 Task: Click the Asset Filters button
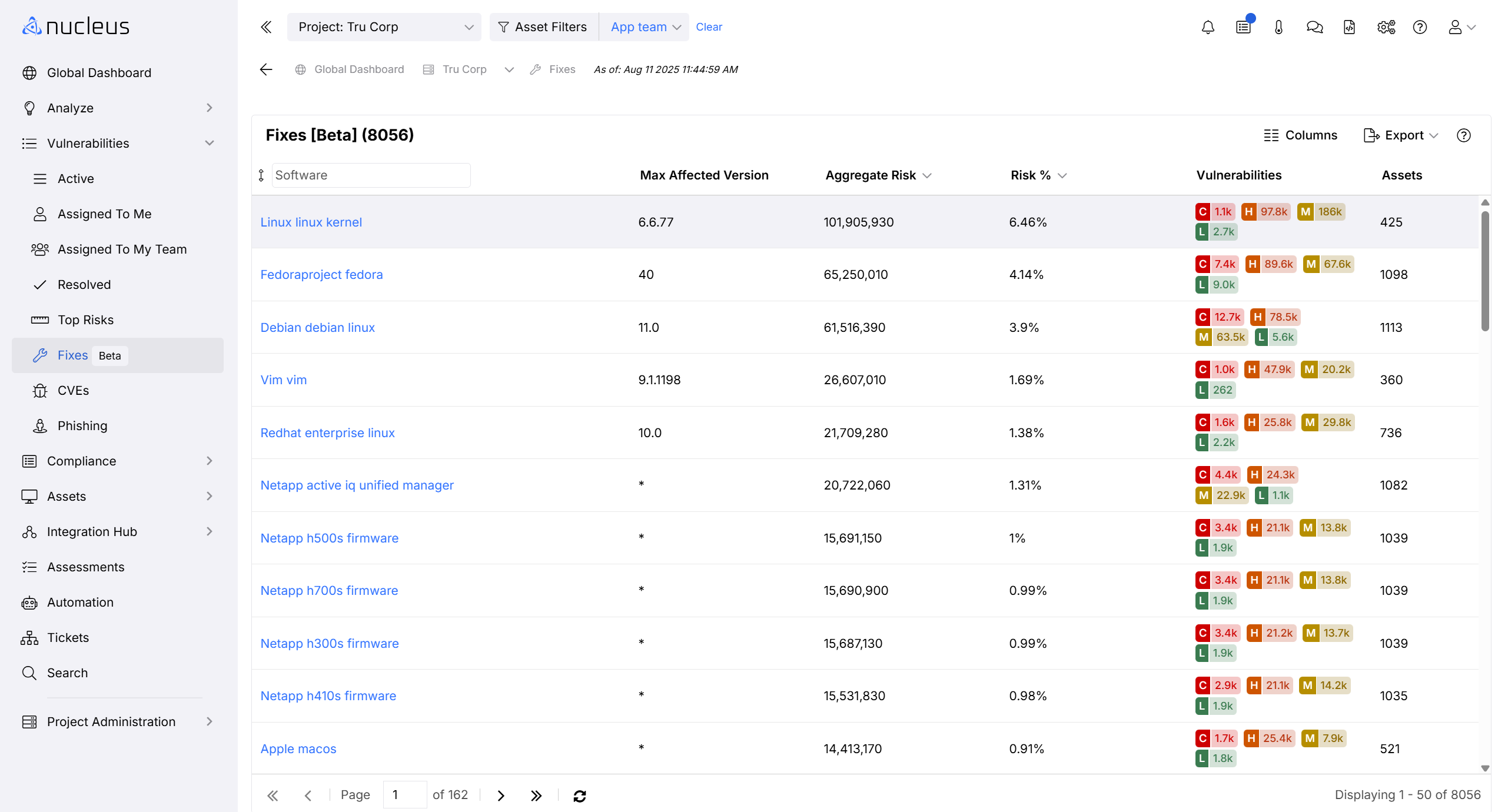pyautogui.click(x=543, y=27)
